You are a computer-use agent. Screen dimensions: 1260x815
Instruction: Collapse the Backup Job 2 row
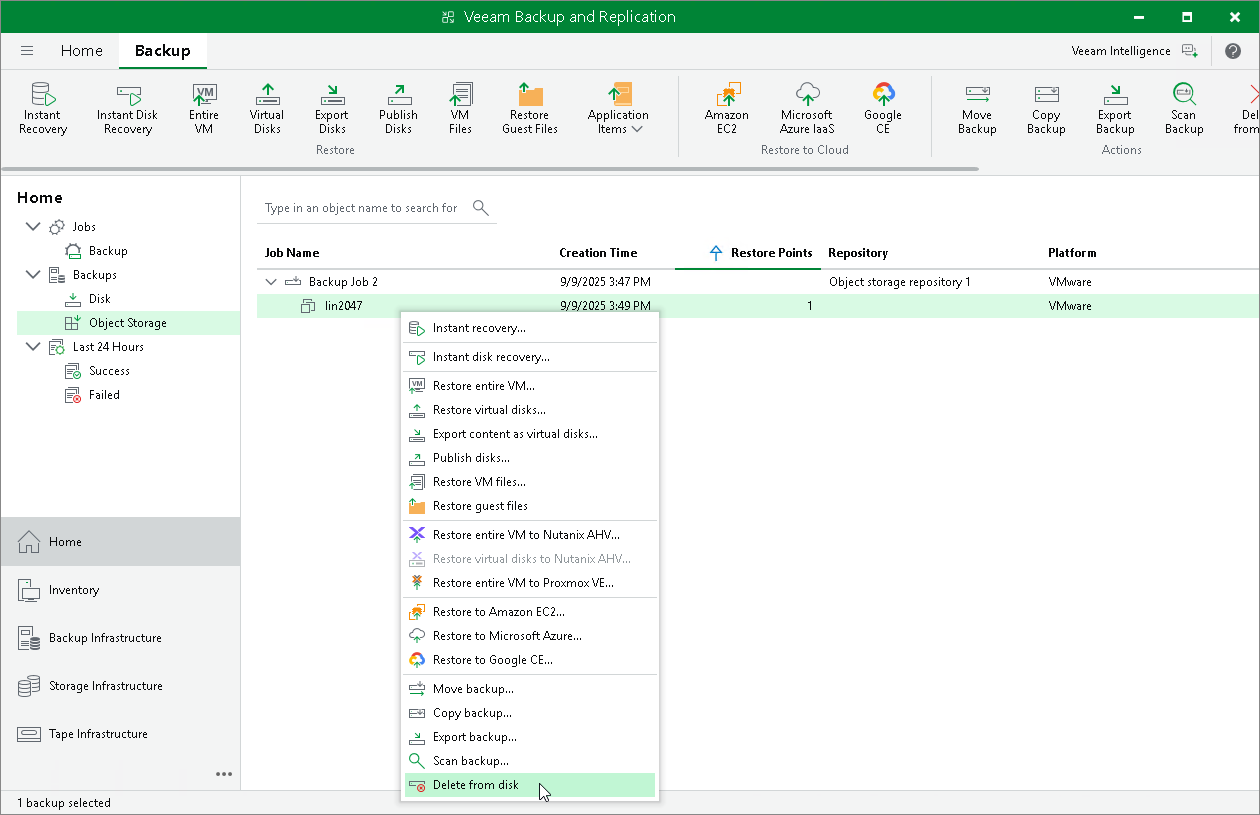point(271,282)
